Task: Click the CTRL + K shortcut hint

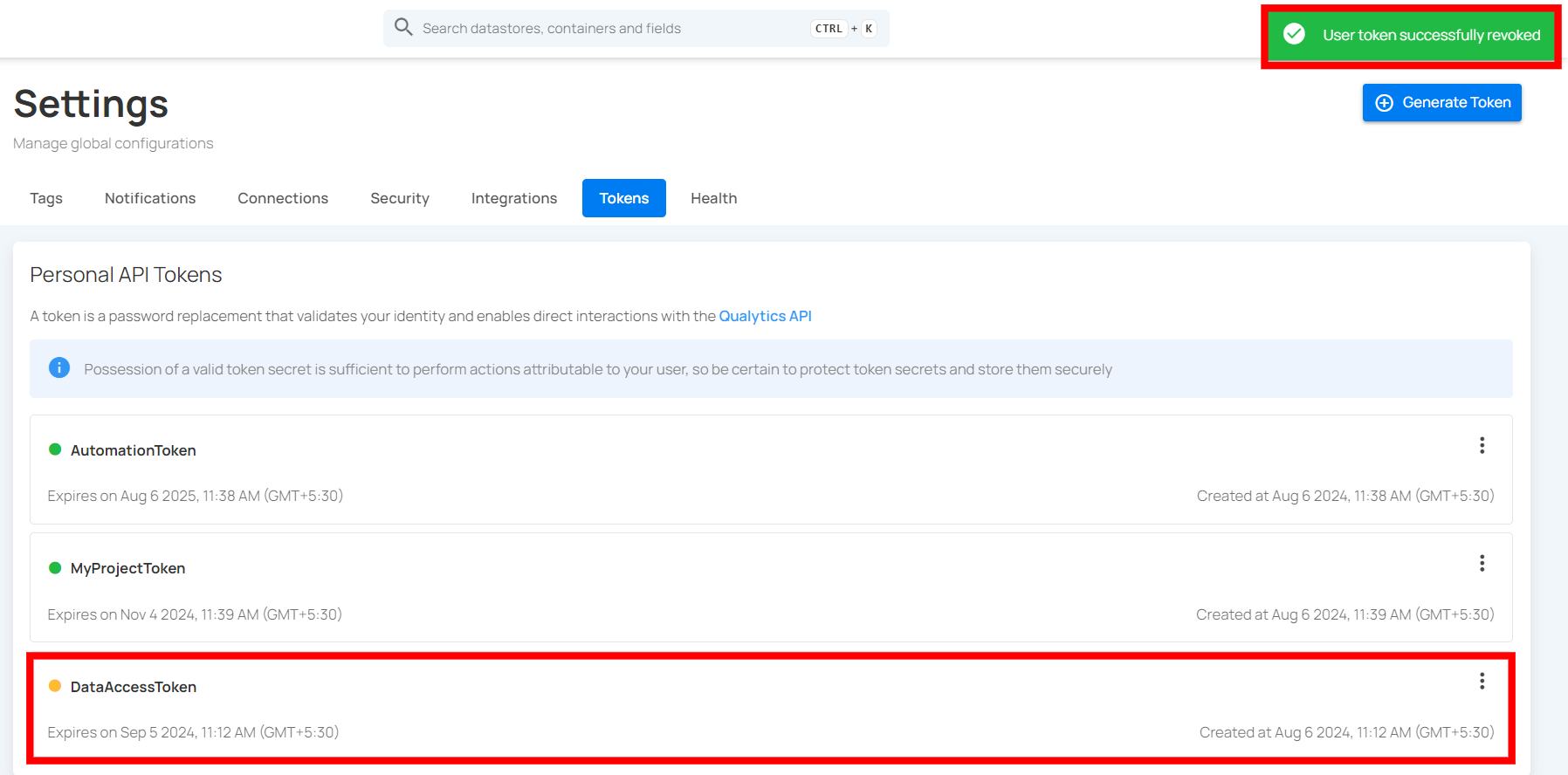Action: pos(843,29)
